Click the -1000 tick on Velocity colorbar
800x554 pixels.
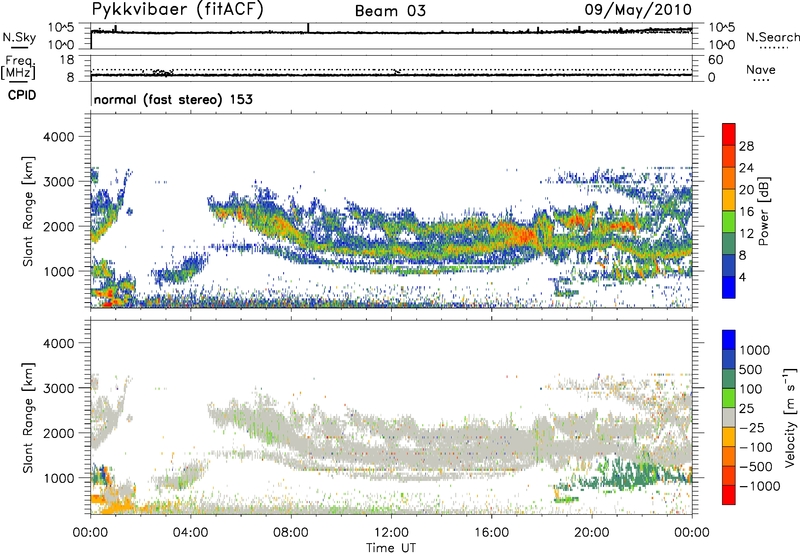point(759,486)
